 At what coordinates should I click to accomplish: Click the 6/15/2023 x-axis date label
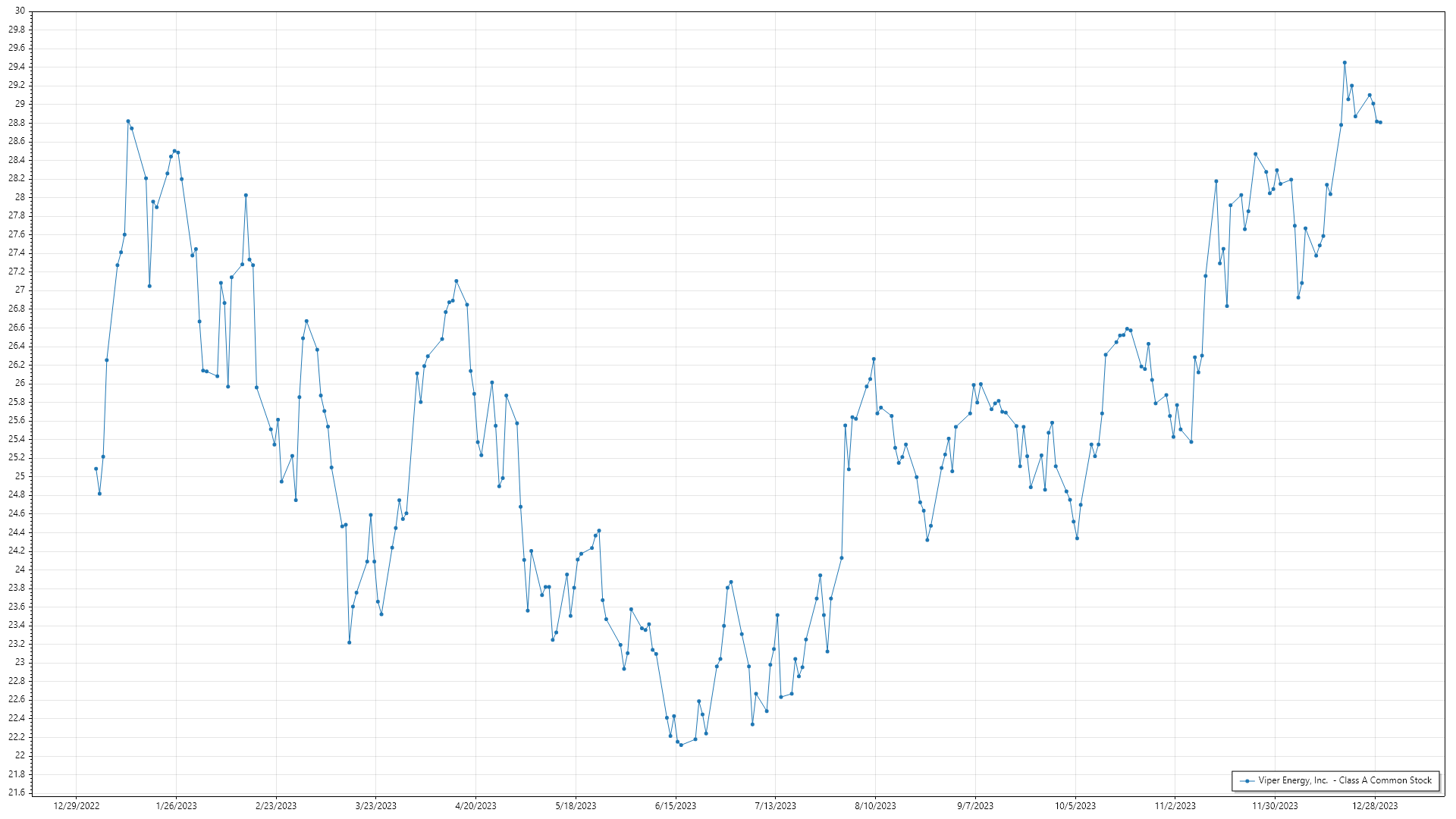(676, 805)
